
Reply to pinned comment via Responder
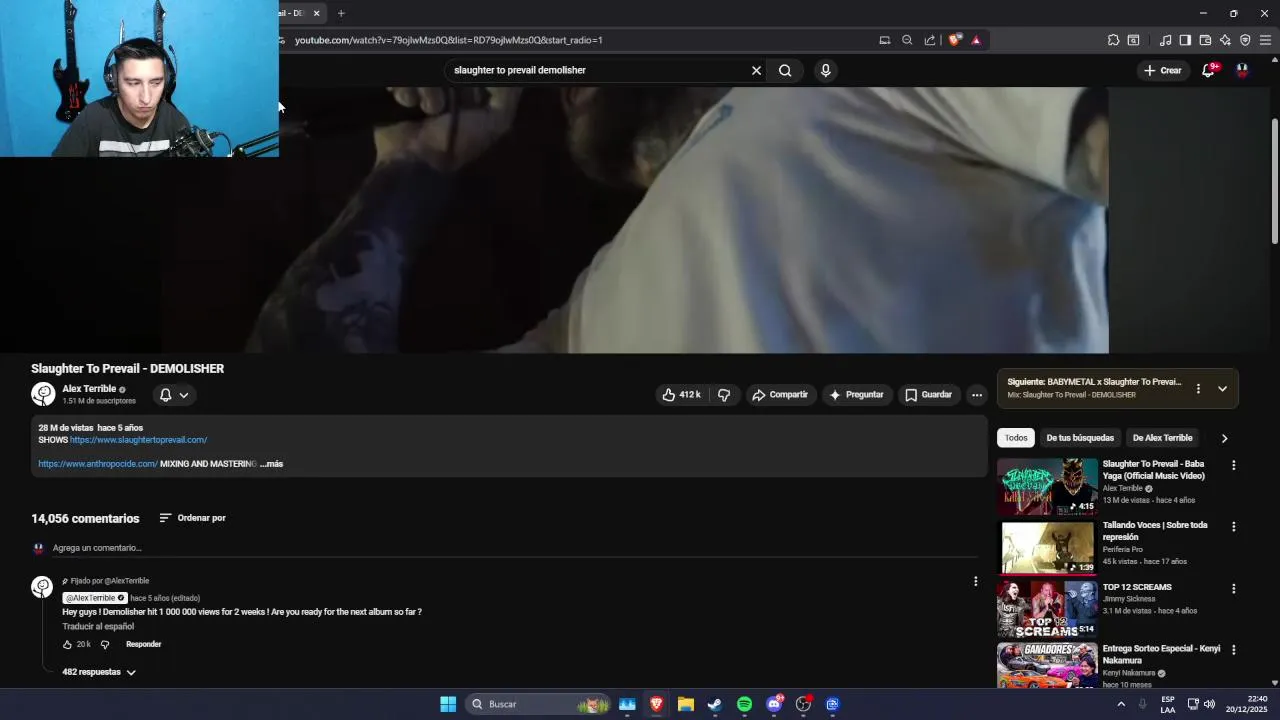(143, 645)
